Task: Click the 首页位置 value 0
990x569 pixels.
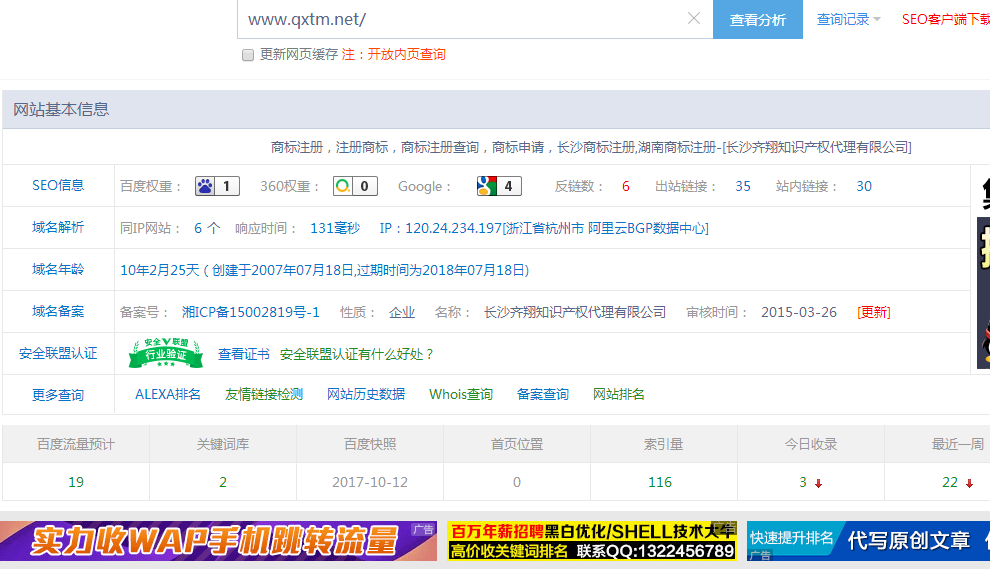Action: [x=517, y=482]
